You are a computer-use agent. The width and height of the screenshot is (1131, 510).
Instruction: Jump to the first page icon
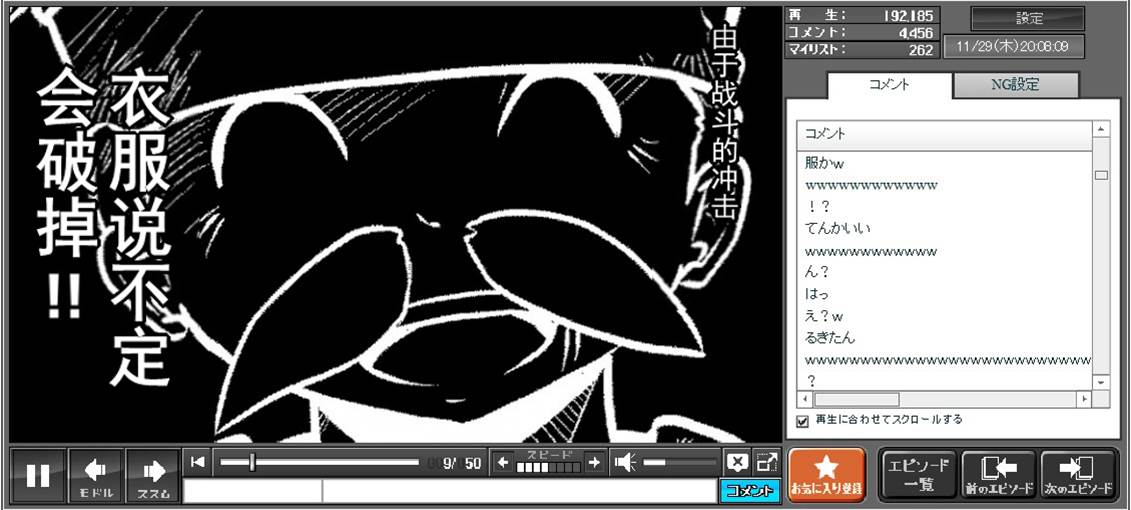point(198,461)
